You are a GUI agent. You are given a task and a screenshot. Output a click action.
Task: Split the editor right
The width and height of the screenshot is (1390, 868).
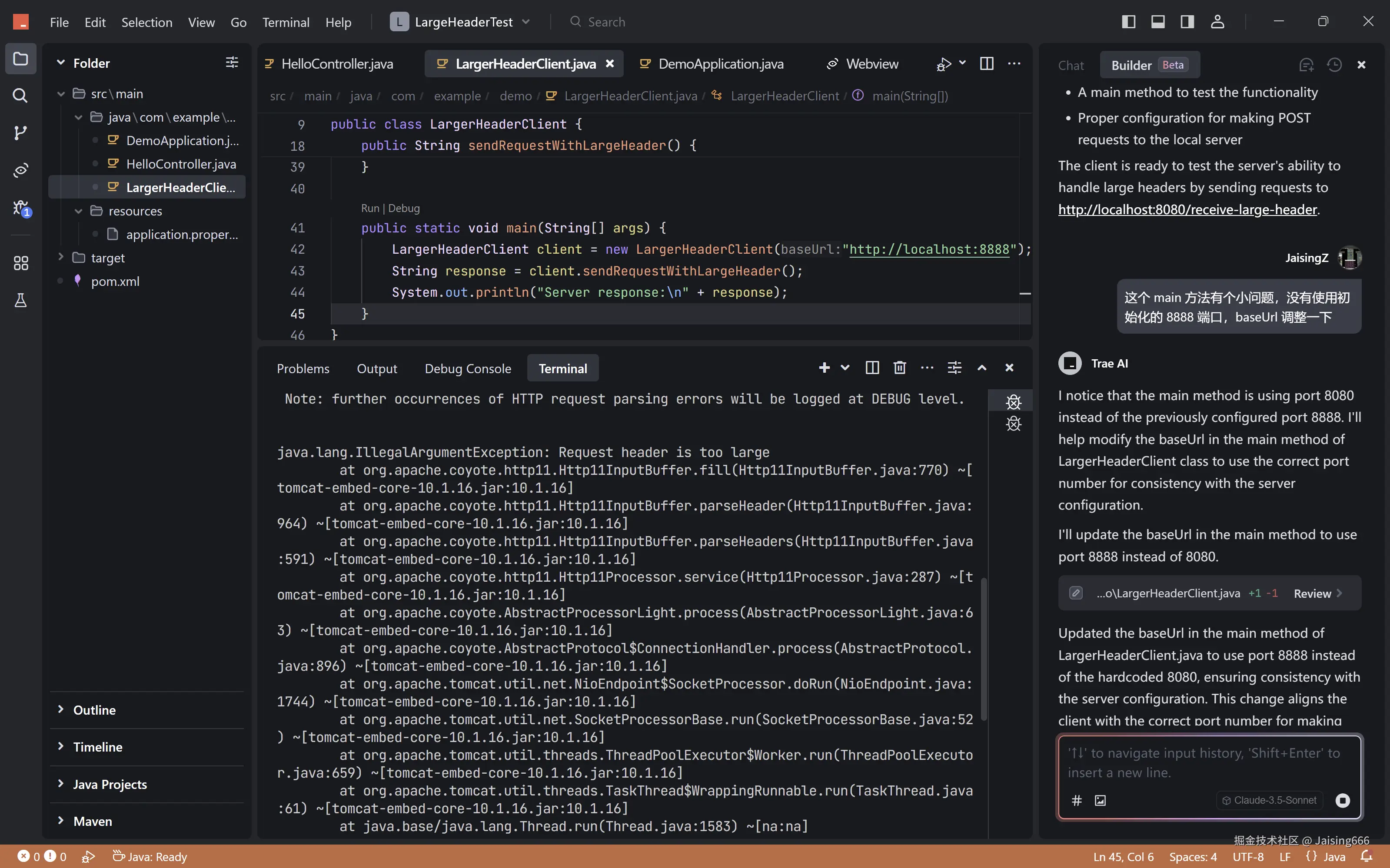(986, 64)
